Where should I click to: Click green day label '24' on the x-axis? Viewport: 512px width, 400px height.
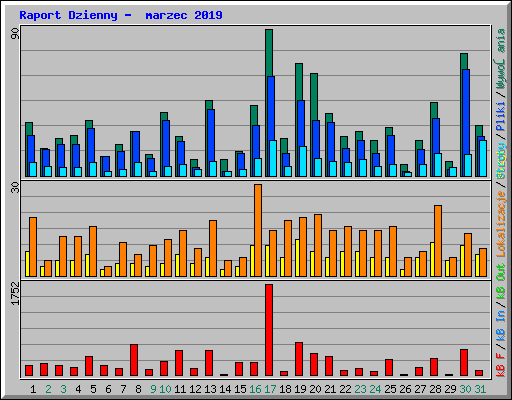tap(375, 389)
